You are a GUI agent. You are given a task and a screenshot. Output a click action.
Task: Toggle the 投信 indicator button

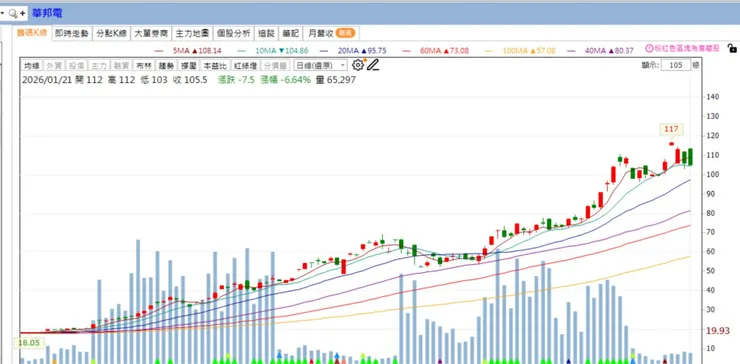(76, 66)
